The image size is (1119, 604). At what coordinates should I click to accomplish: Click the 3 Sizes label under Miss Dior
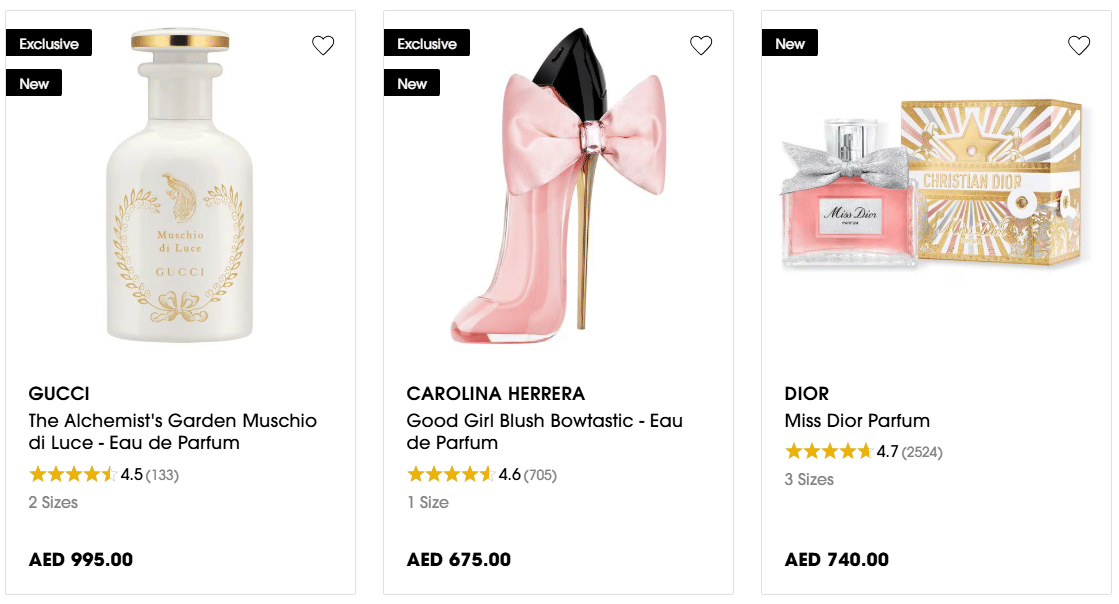(809, 479)
